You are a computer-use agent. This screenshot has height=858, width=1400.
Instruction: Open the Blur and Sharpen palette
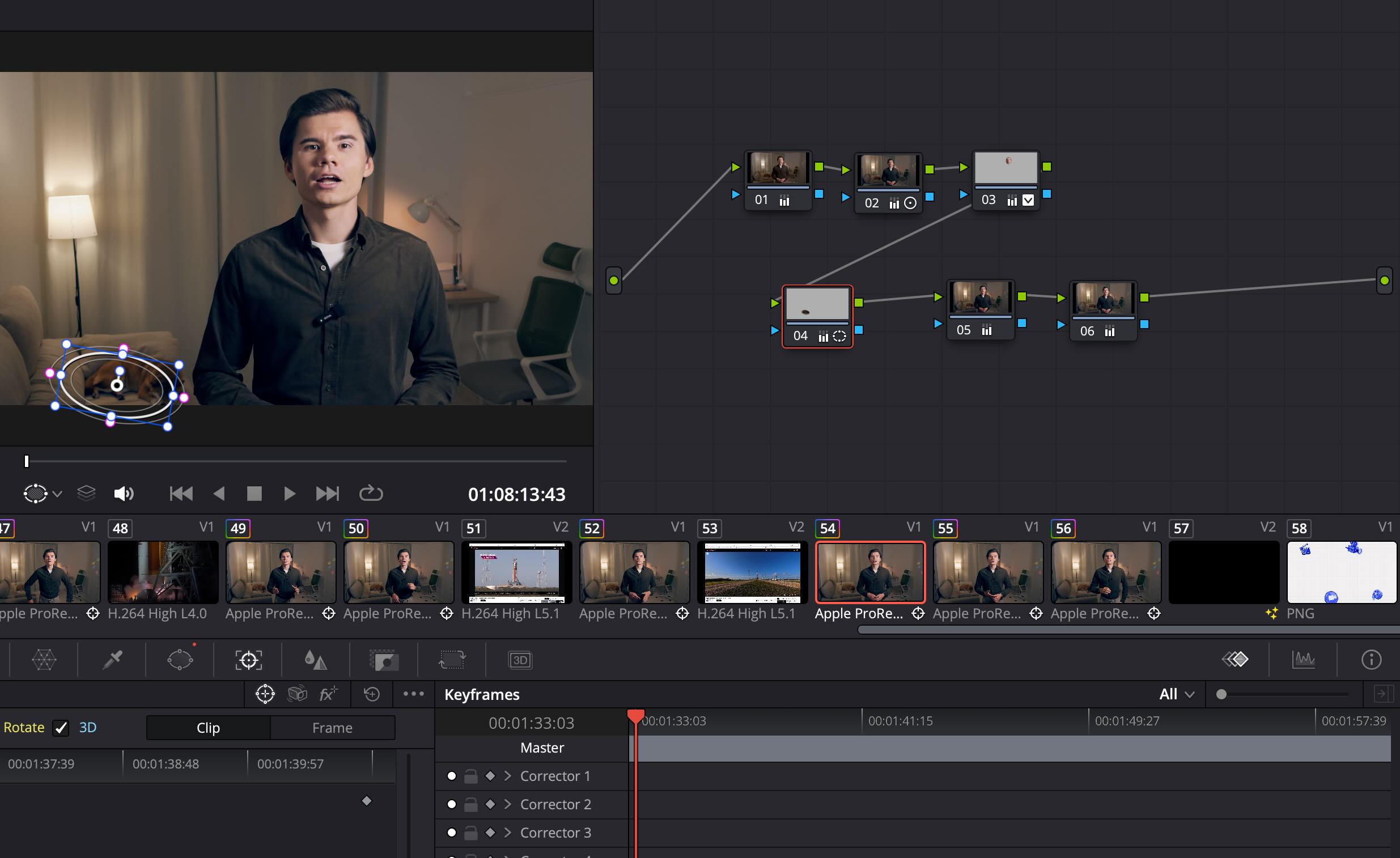coord(316,660)
